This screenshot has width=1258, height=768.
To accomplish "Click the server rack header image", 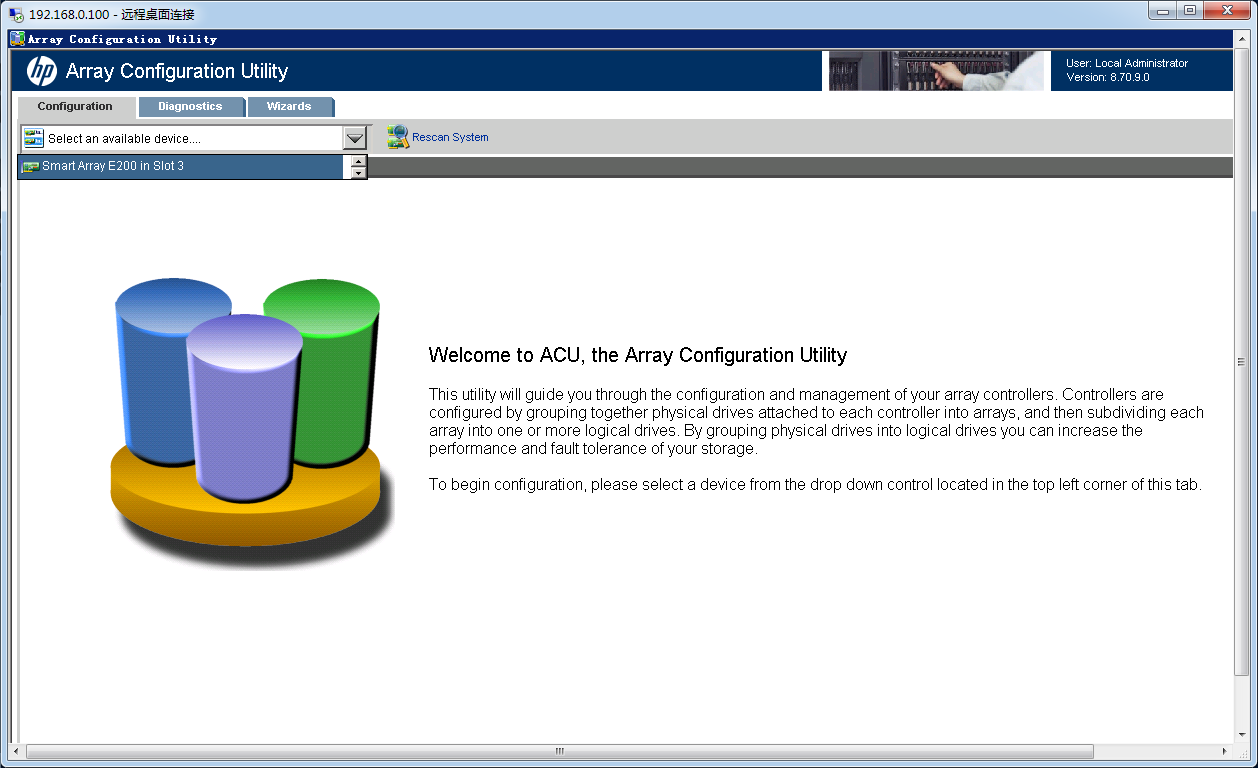I will point(936,70).
